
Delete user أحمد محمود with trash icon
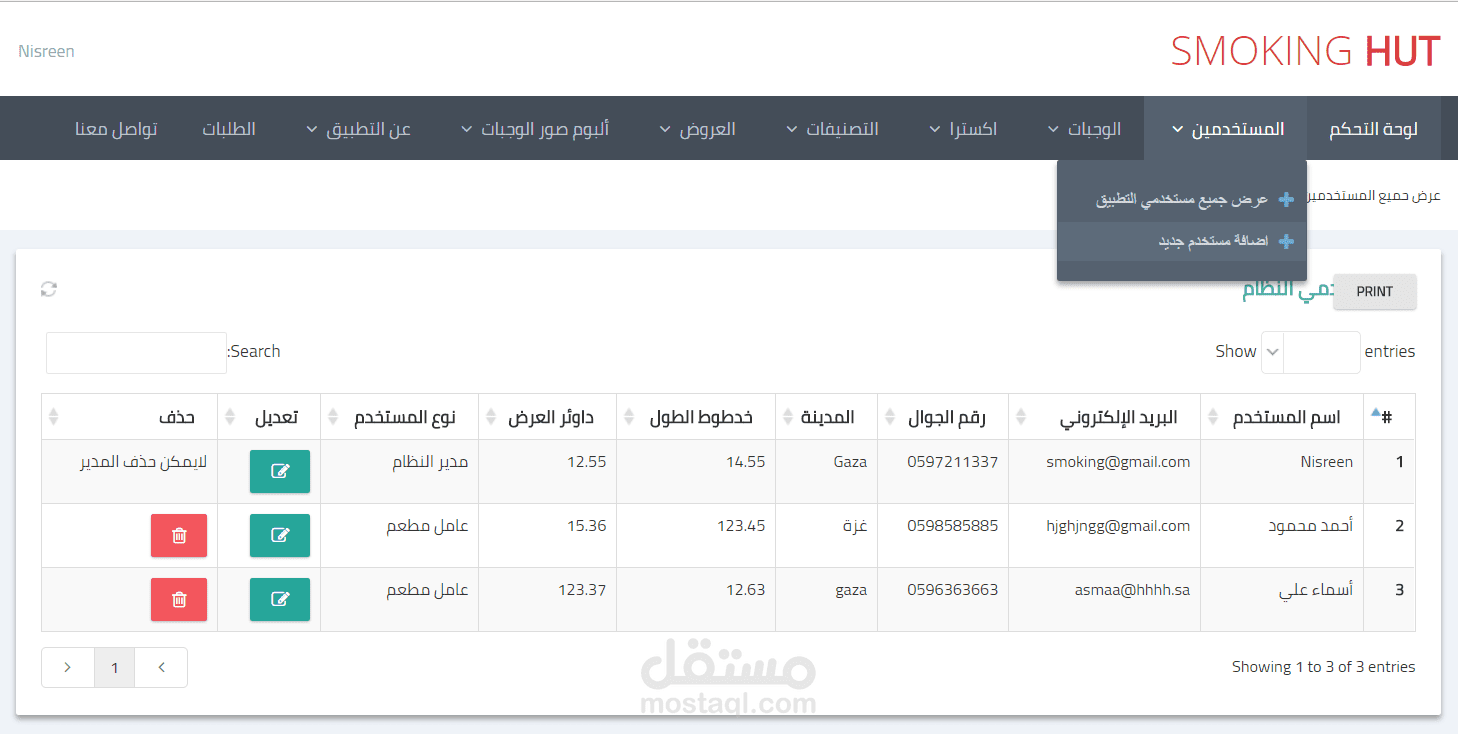179,536
